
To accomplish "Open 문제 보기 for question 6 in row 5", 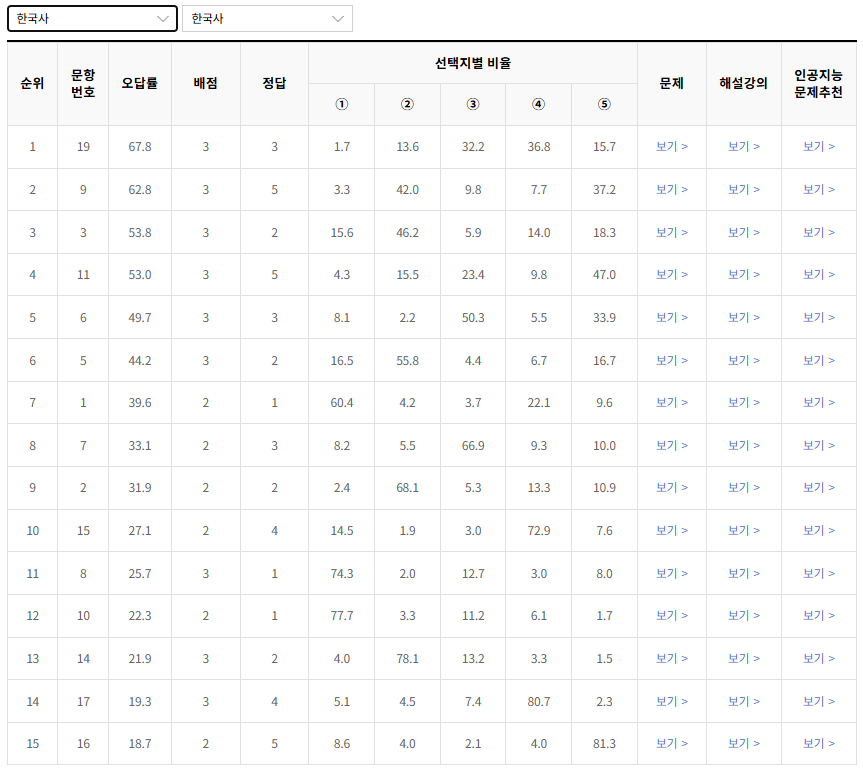I will (672, 317).
